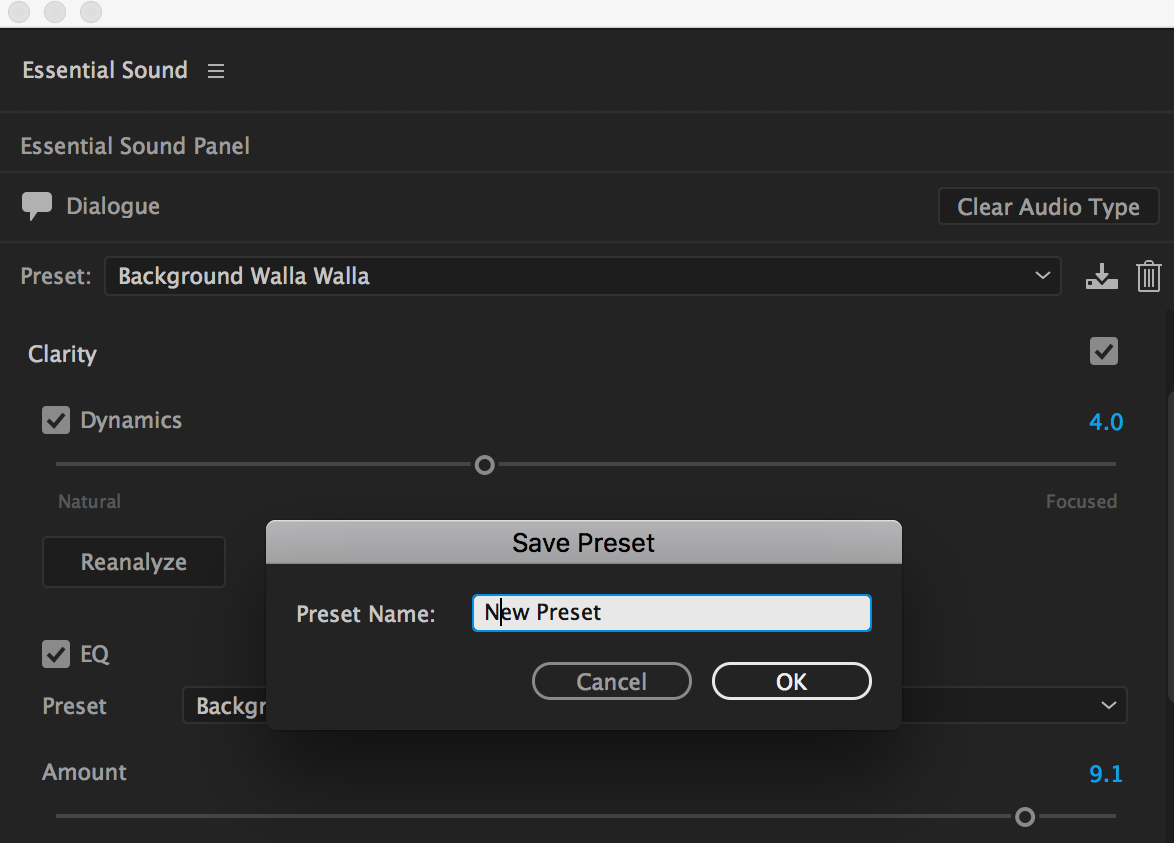Click the EQ Amount slider handle

1025,817
